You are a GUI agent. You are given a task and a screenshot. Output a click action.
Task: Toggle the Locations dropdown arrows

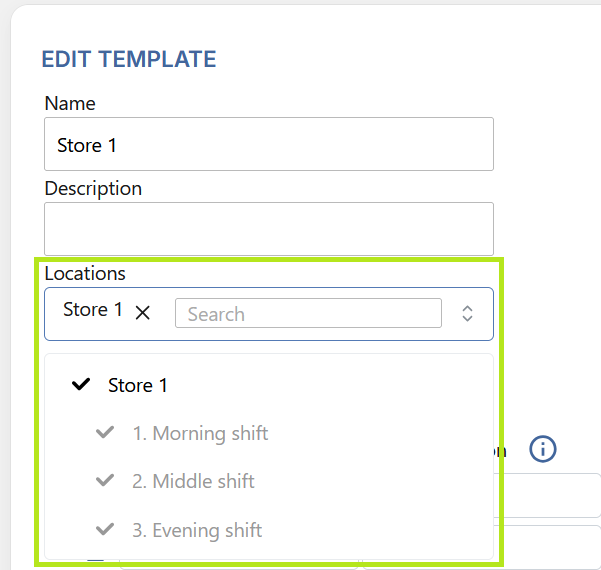pyautogui.click(x=467, y=314)
